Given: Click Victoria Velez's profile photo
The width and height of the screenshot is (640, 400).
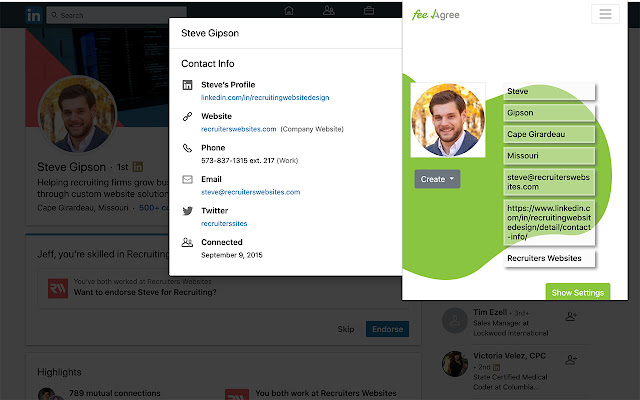Looking at the screenshot, I should pyautogui.click(x=455, y=364).
